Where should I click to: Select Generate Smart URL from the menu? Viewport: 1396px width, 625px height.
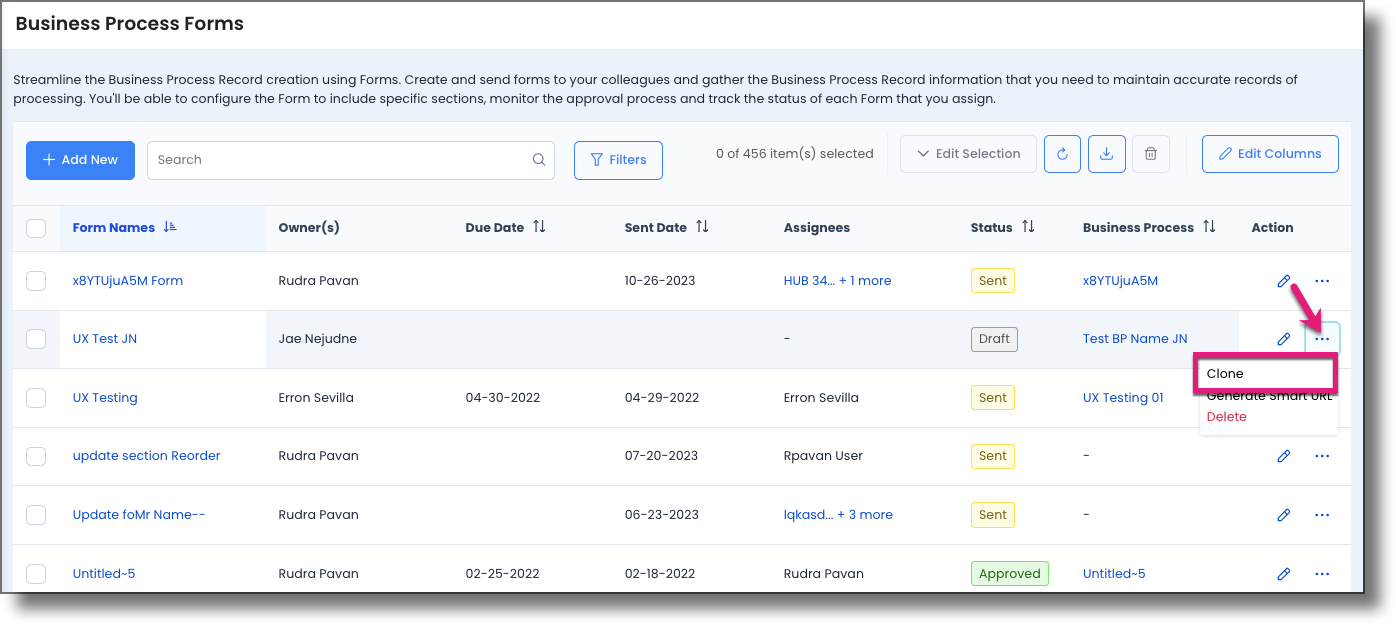[1268, 395]
